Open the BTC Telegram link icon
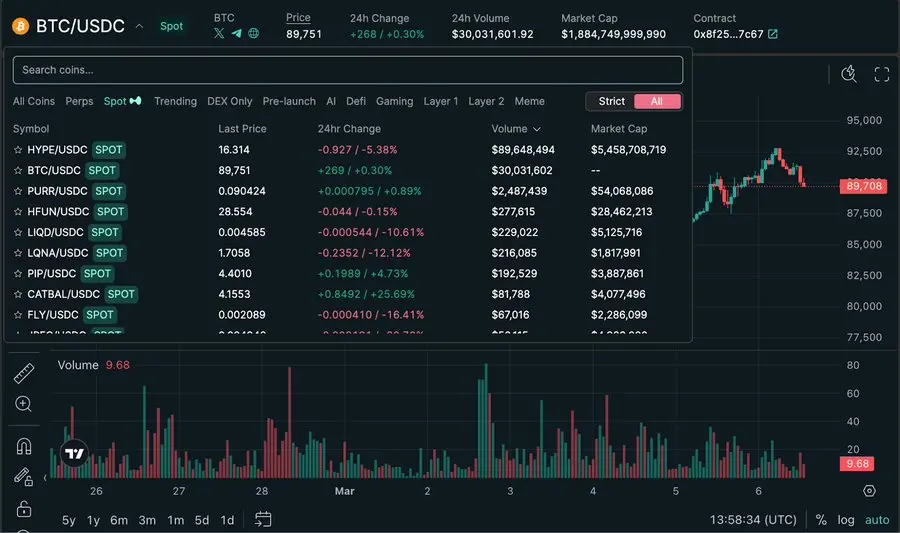 [x=236, y=34]
